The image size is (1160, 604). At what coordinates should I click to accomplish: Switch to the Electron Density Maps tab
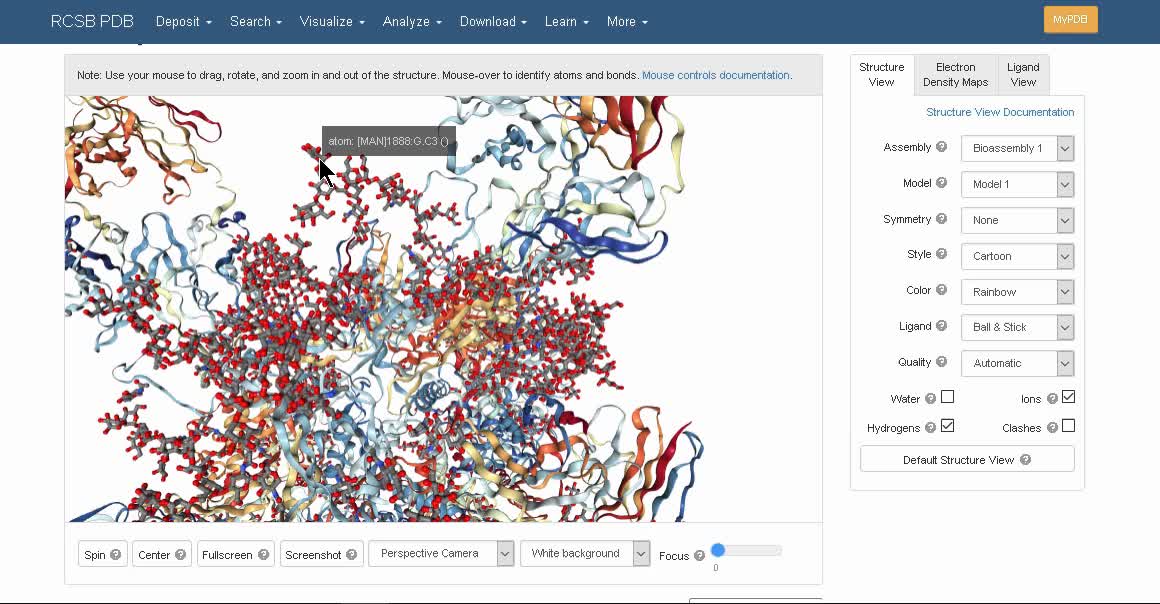[955, 75]
